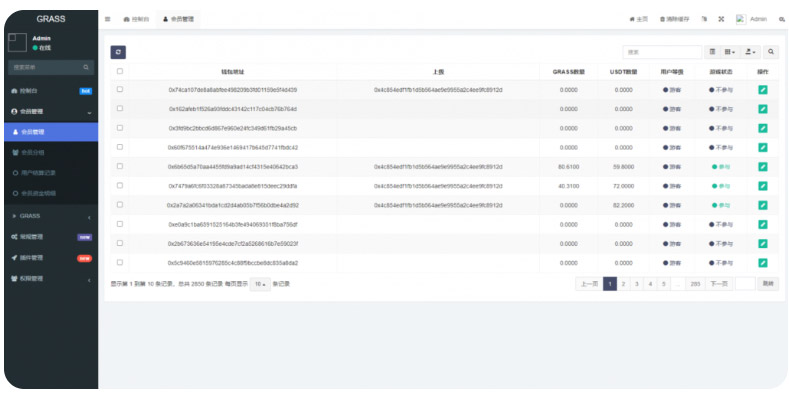Focus the table search input box
The image size is (789, 393).
[662, 52]
